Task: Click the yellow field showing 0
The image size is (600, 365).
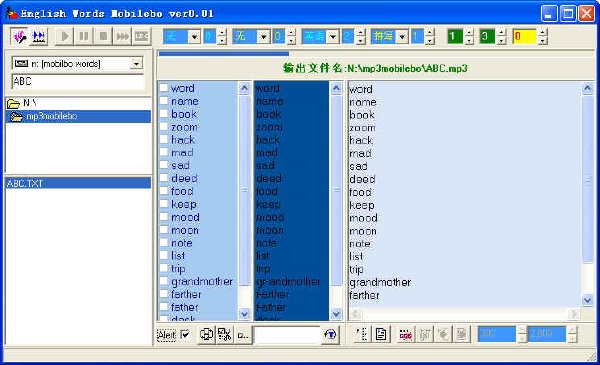Action: pos(524,37)
